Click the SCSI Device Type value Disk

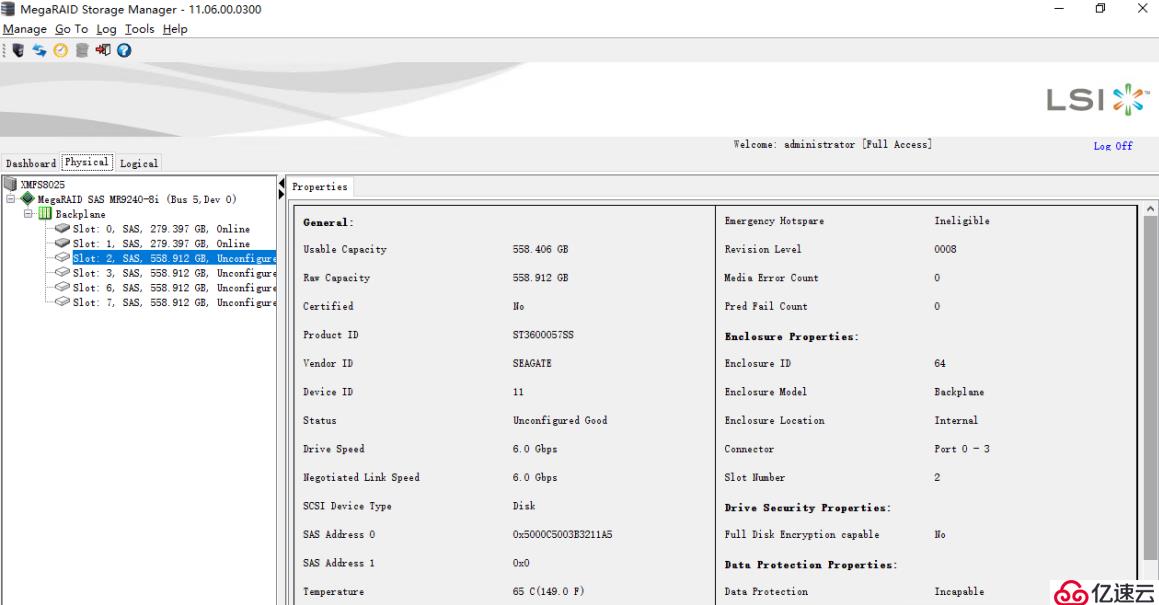(x=524, y=506)
